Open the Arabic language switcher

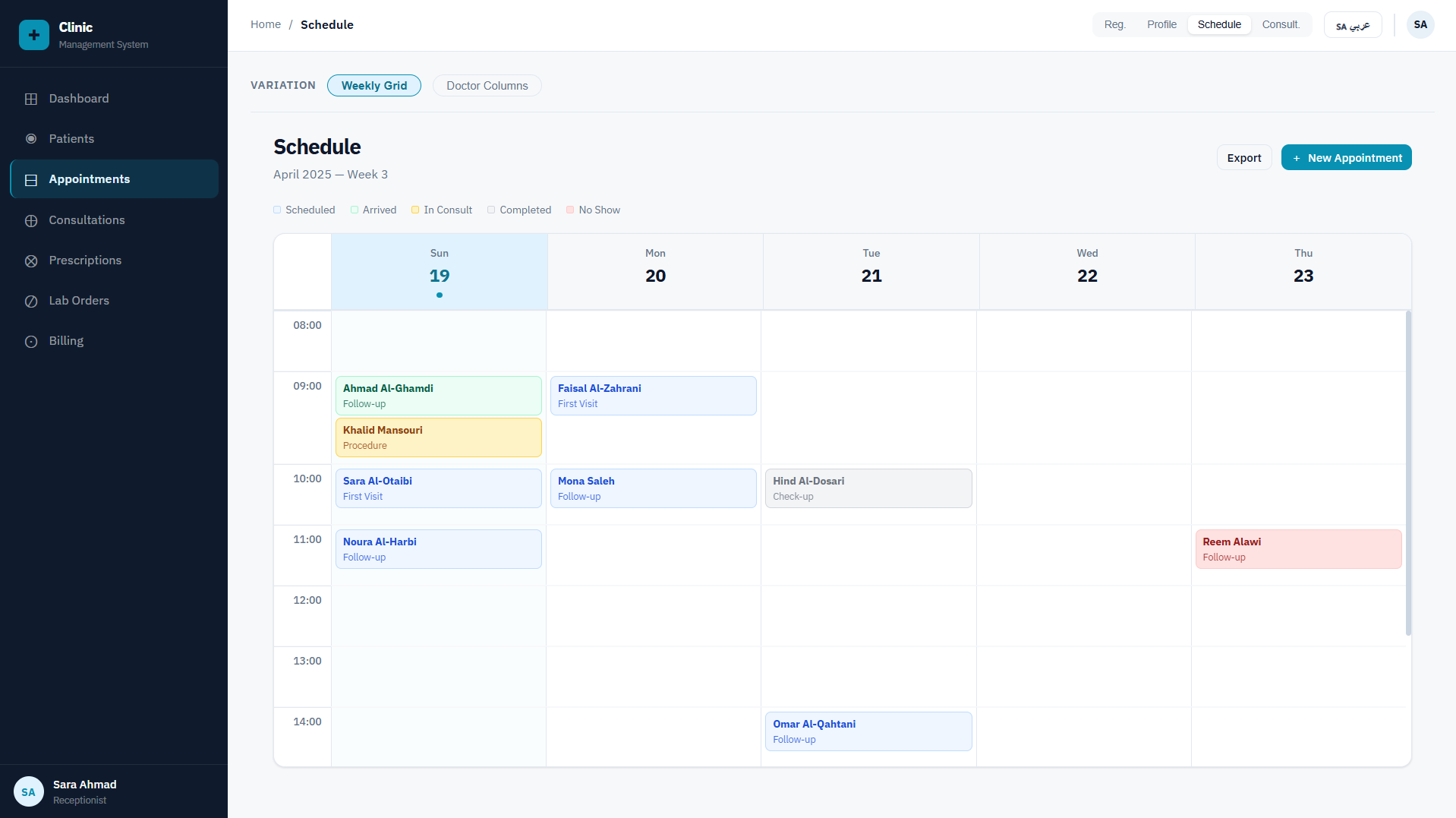[x=1352, y=24]
